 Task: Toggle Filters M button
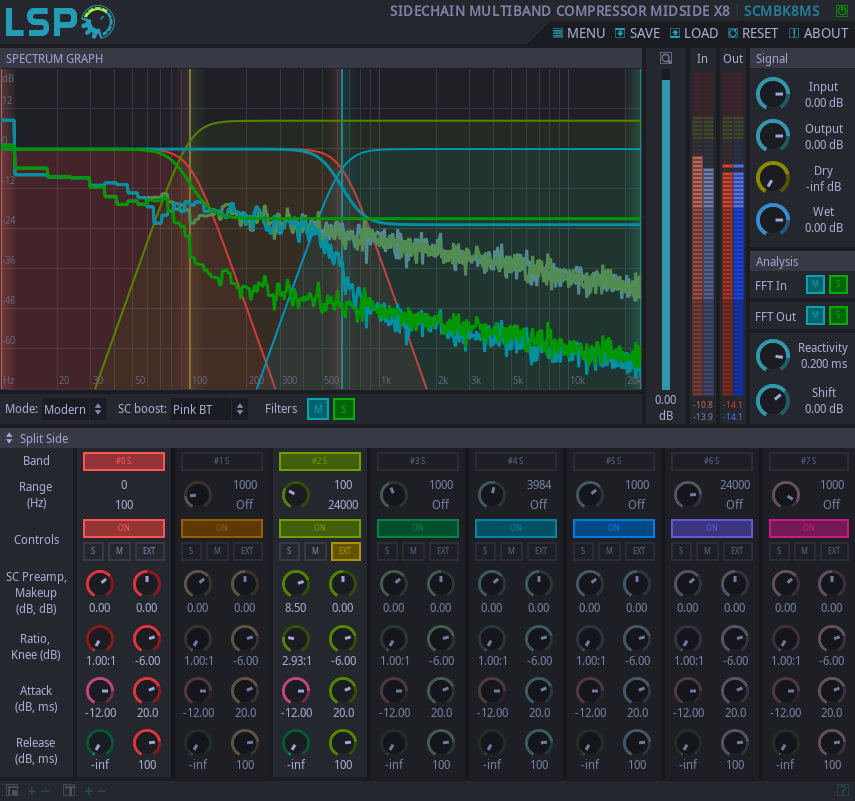tap(318, 409)
